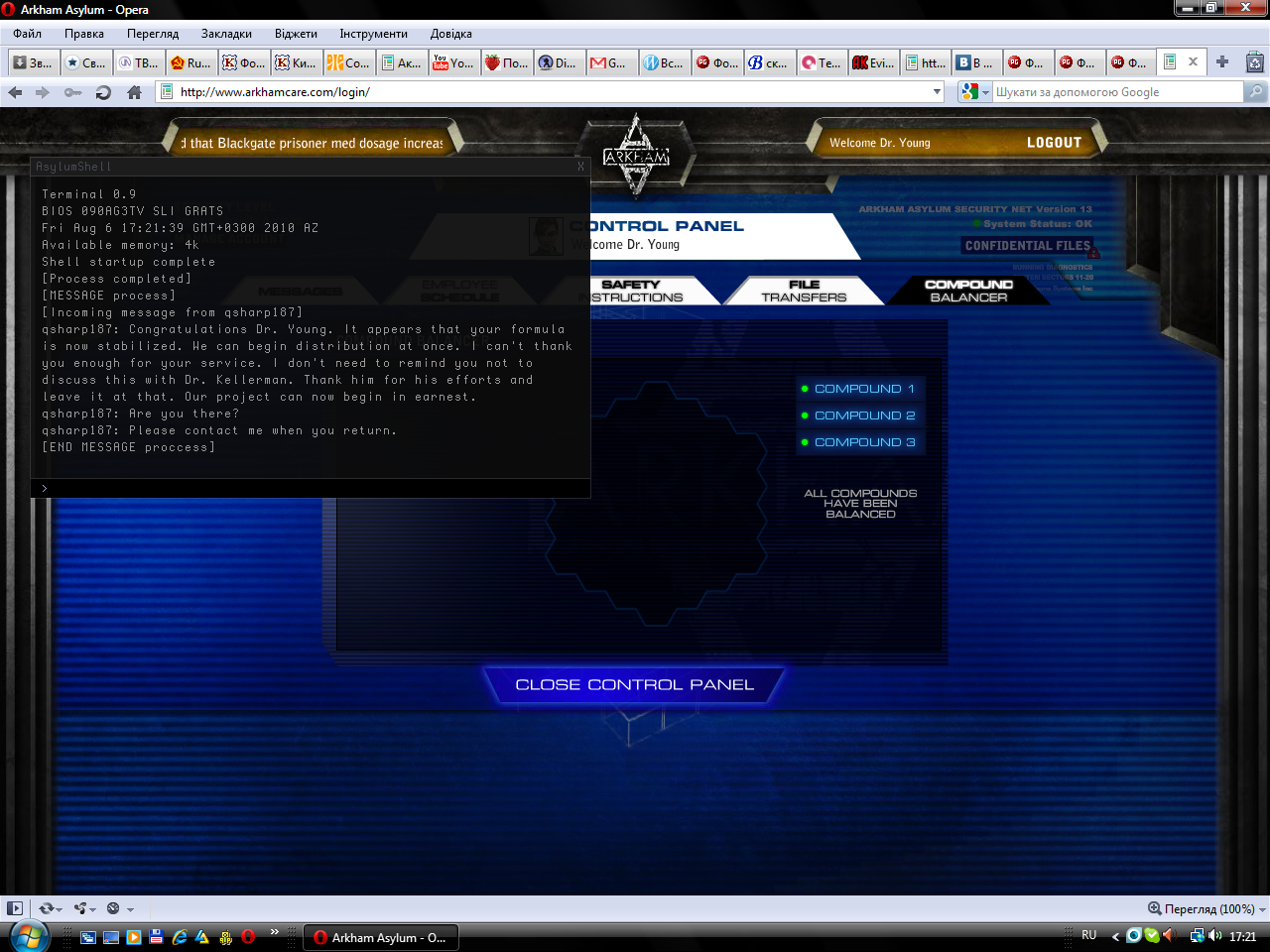Switch to the Evi... tab
The height and width of the screenshot is (952, 1270).
coord(873,62)
